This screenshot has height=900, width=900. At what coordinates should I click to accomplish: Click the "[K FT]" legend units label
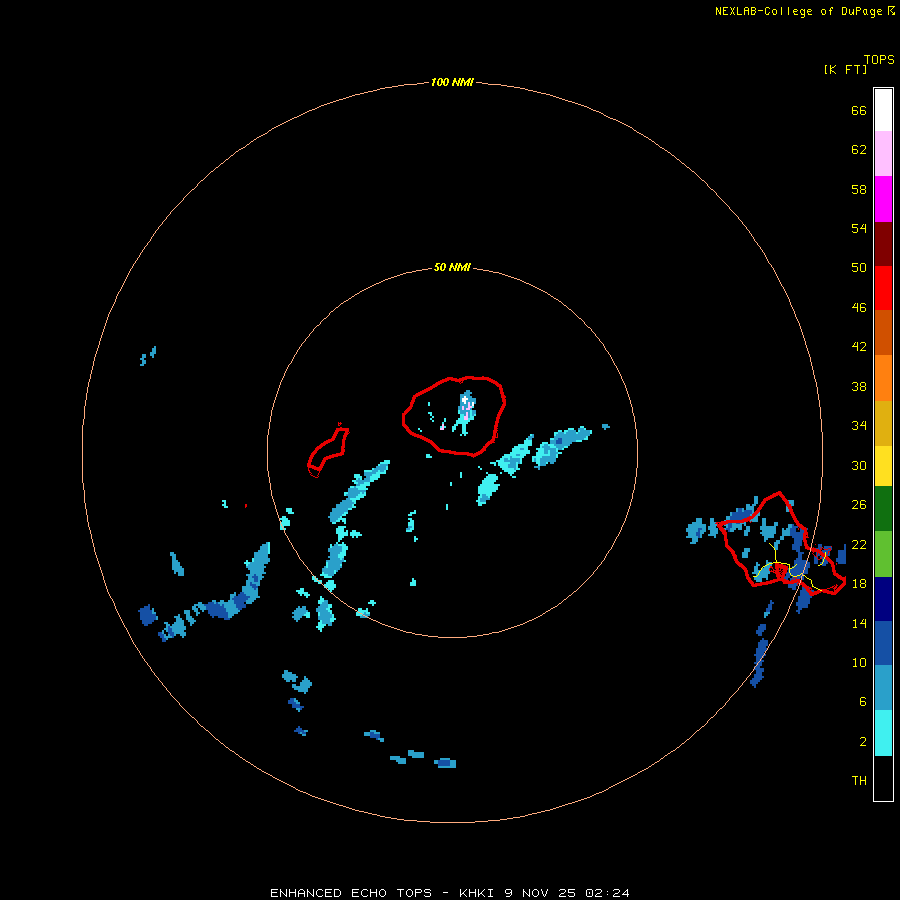click(845, 69)
